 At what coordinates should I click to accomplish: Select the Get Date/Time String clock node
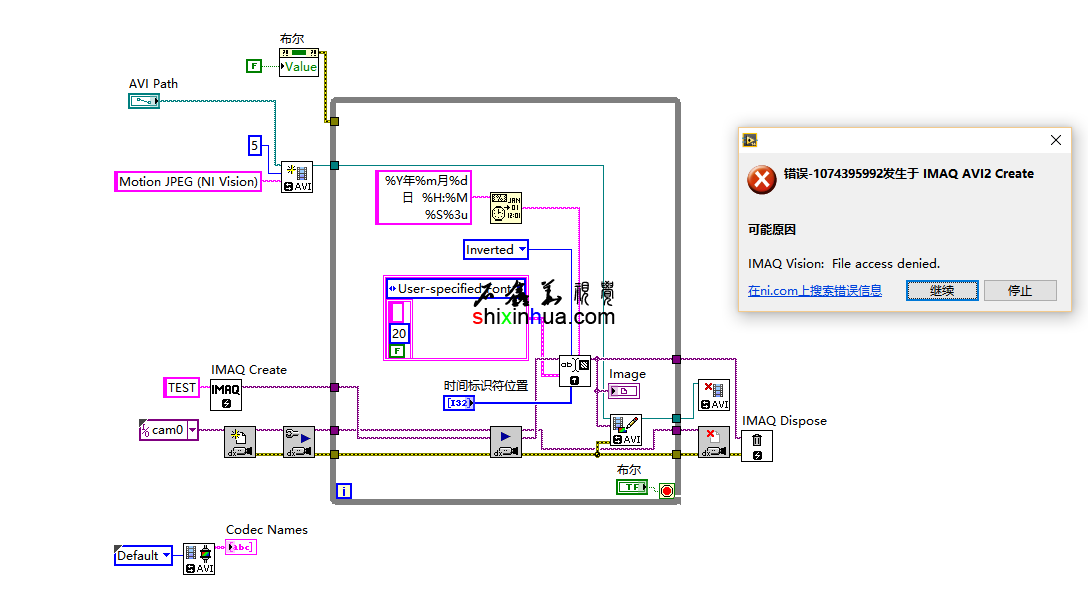pyautogui.click(x=506, y=207)
